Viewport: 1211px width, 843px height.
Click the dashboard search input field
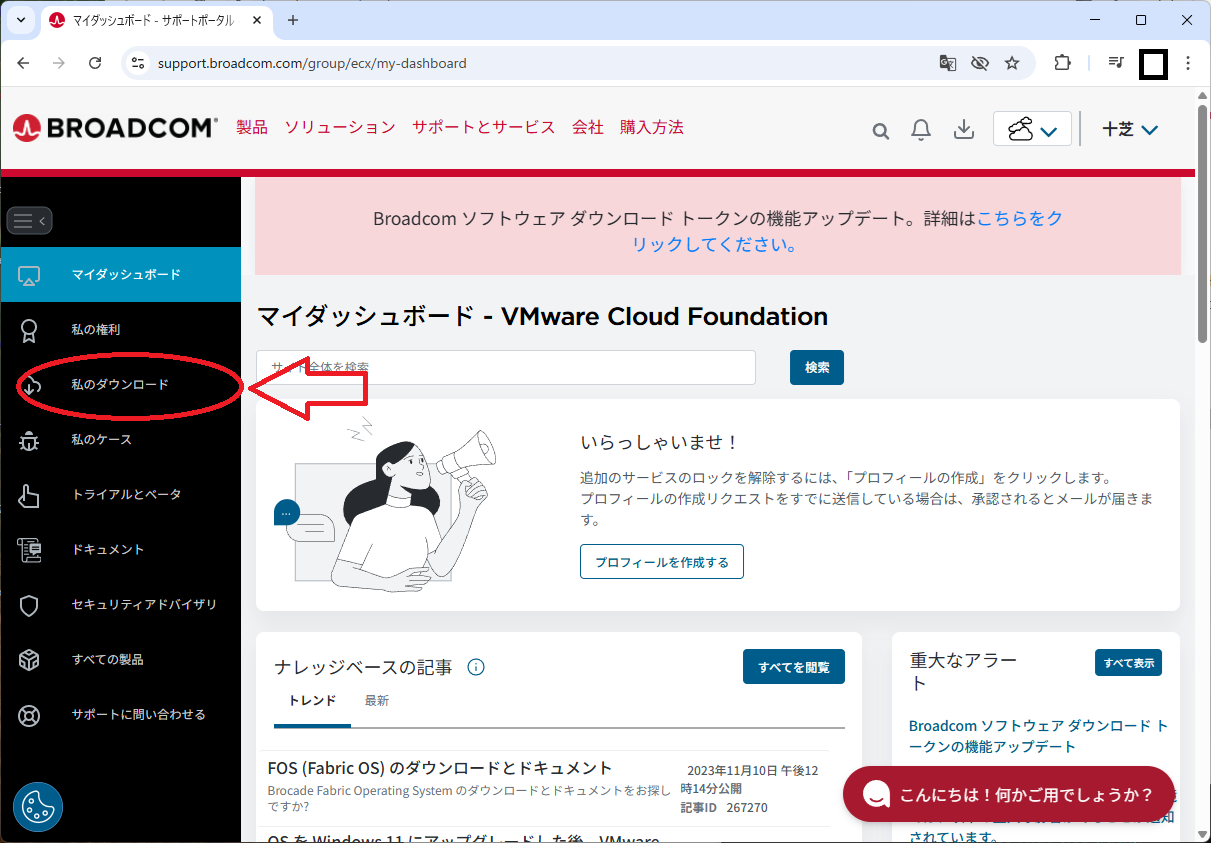tap(505, 367)
